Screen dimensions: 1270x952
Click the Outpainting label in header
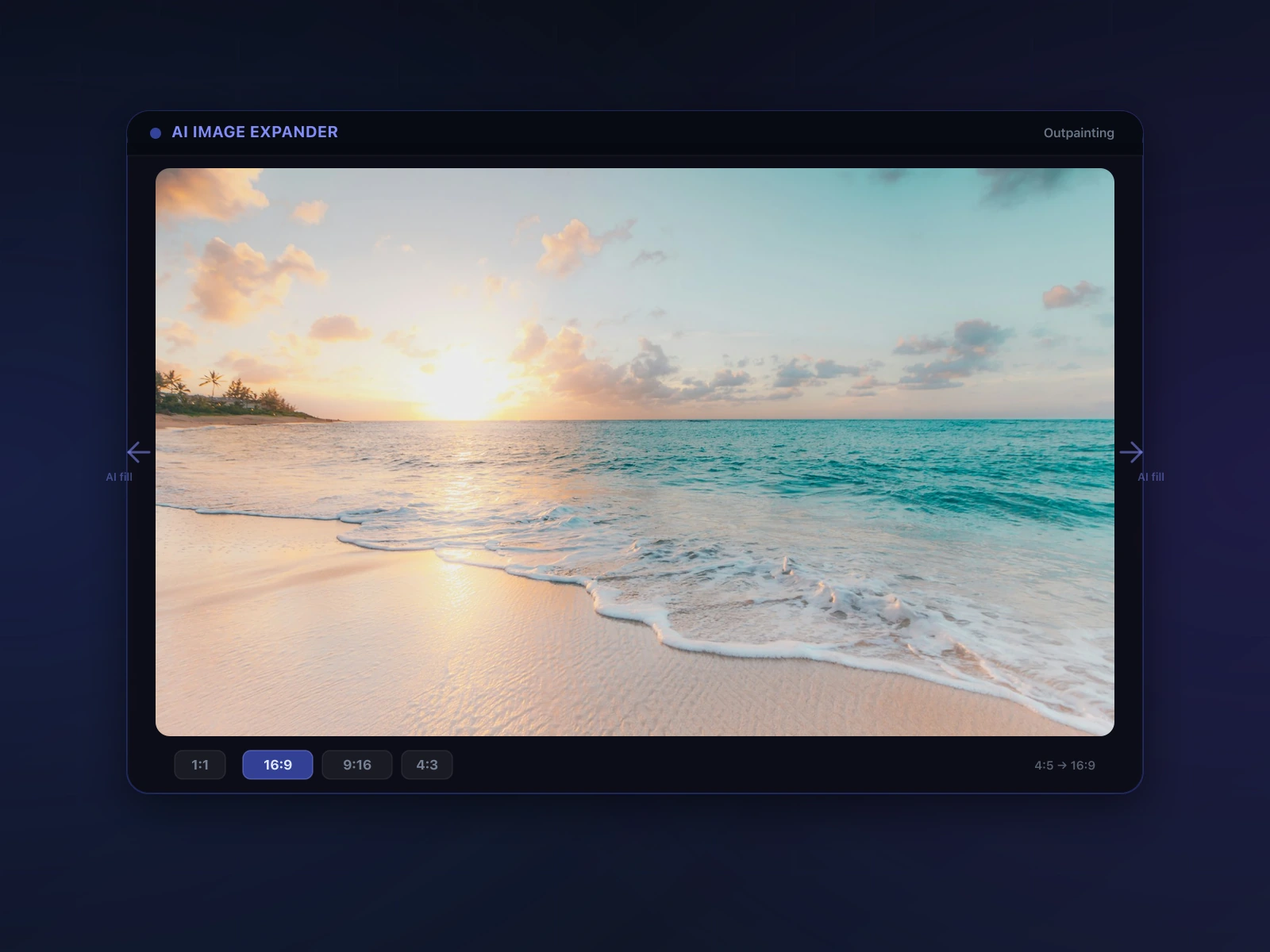point(1079,133)
